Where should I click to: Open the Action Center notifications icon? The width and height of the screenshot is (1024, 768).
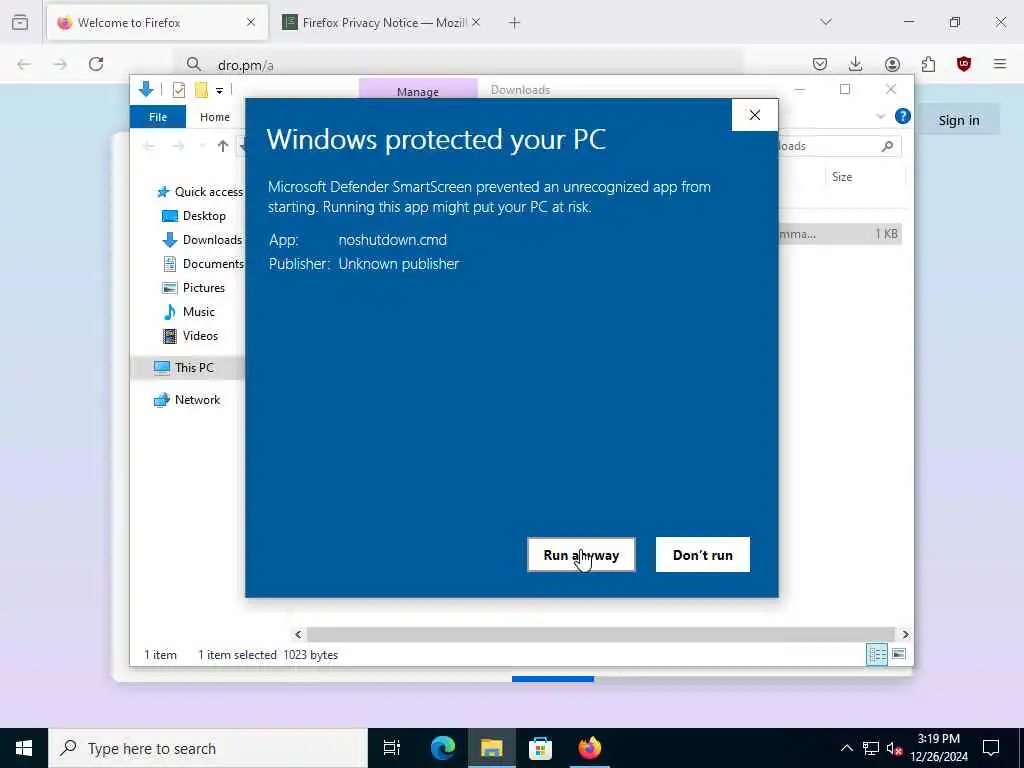pyautogui.click(x=991, y=748)
